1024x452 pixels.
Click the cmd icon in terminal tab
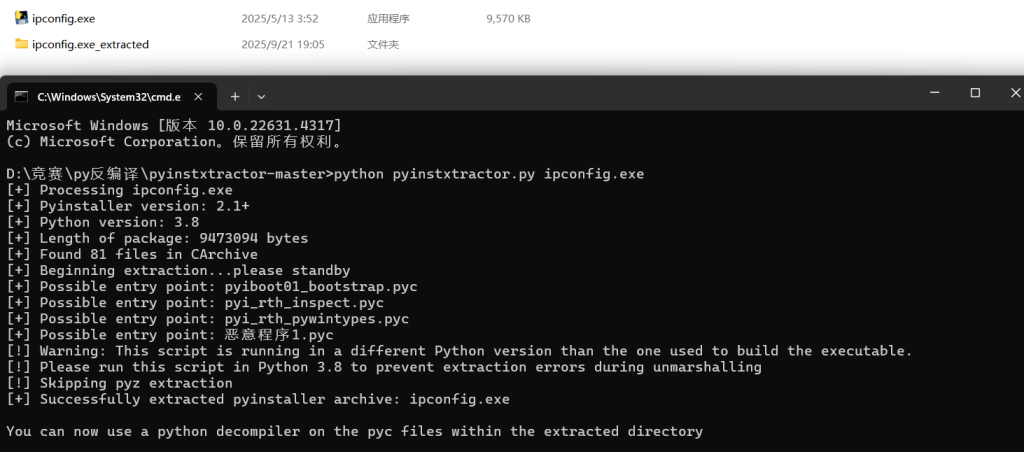(21, 97)
